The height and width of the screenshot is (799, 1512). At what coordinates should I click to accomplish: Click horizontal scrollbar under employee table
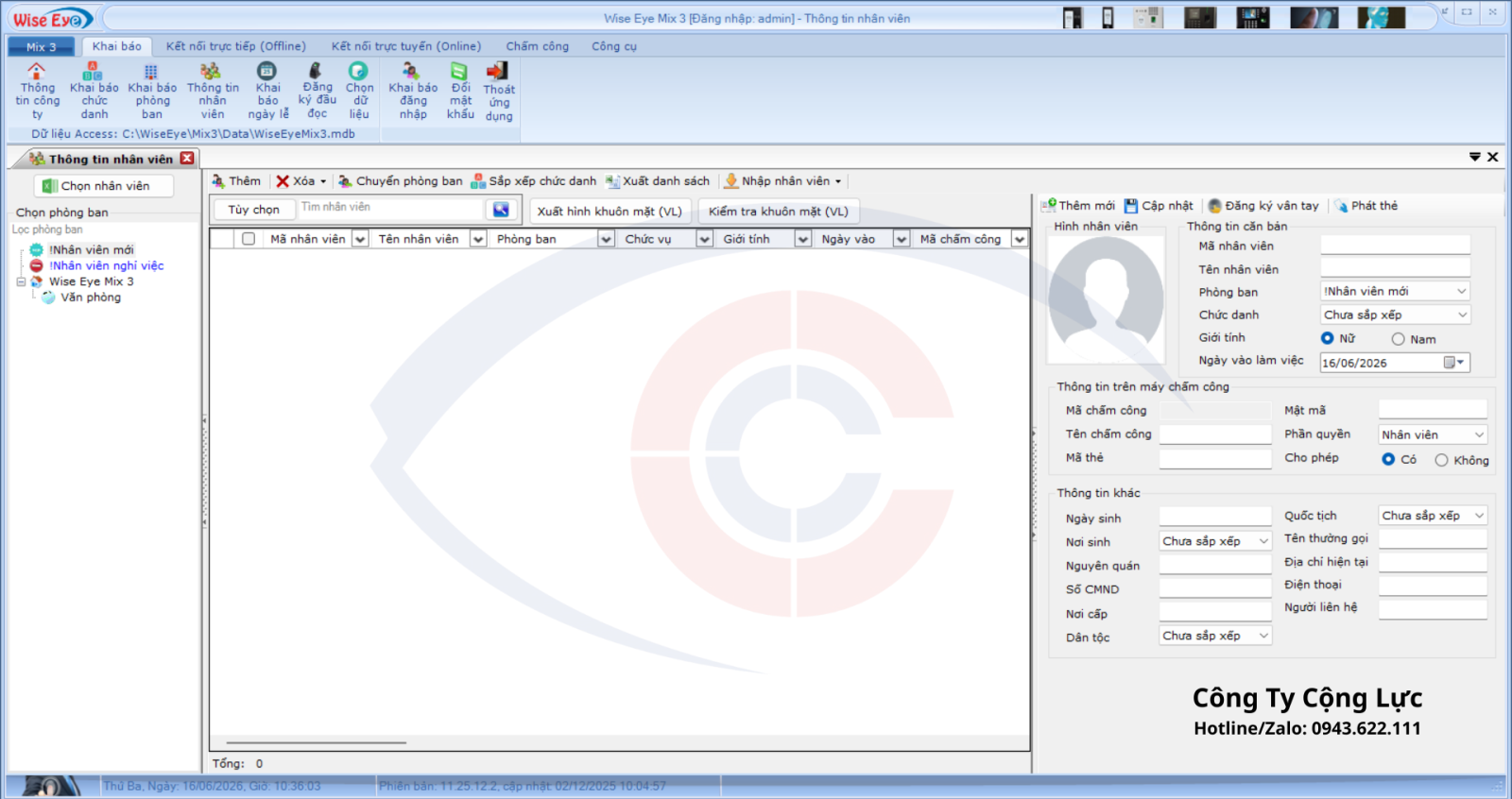[317, 742]
